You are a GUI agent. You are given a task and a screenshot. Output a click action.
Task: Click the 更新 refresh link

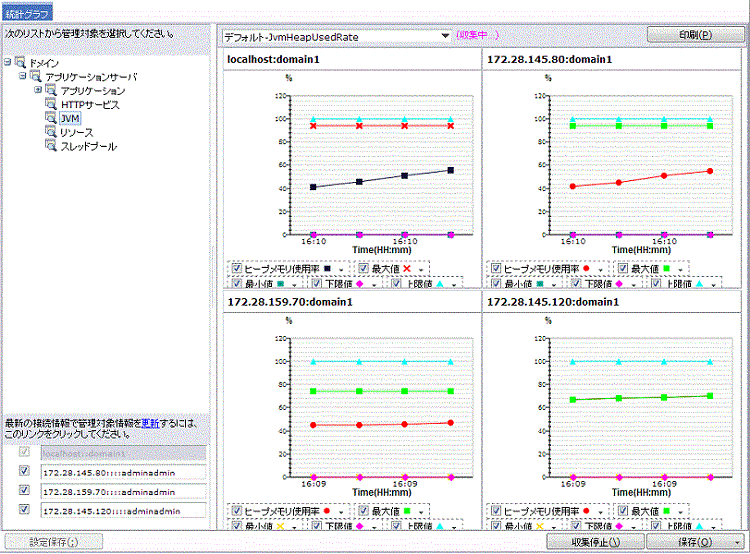pos(149,423)
